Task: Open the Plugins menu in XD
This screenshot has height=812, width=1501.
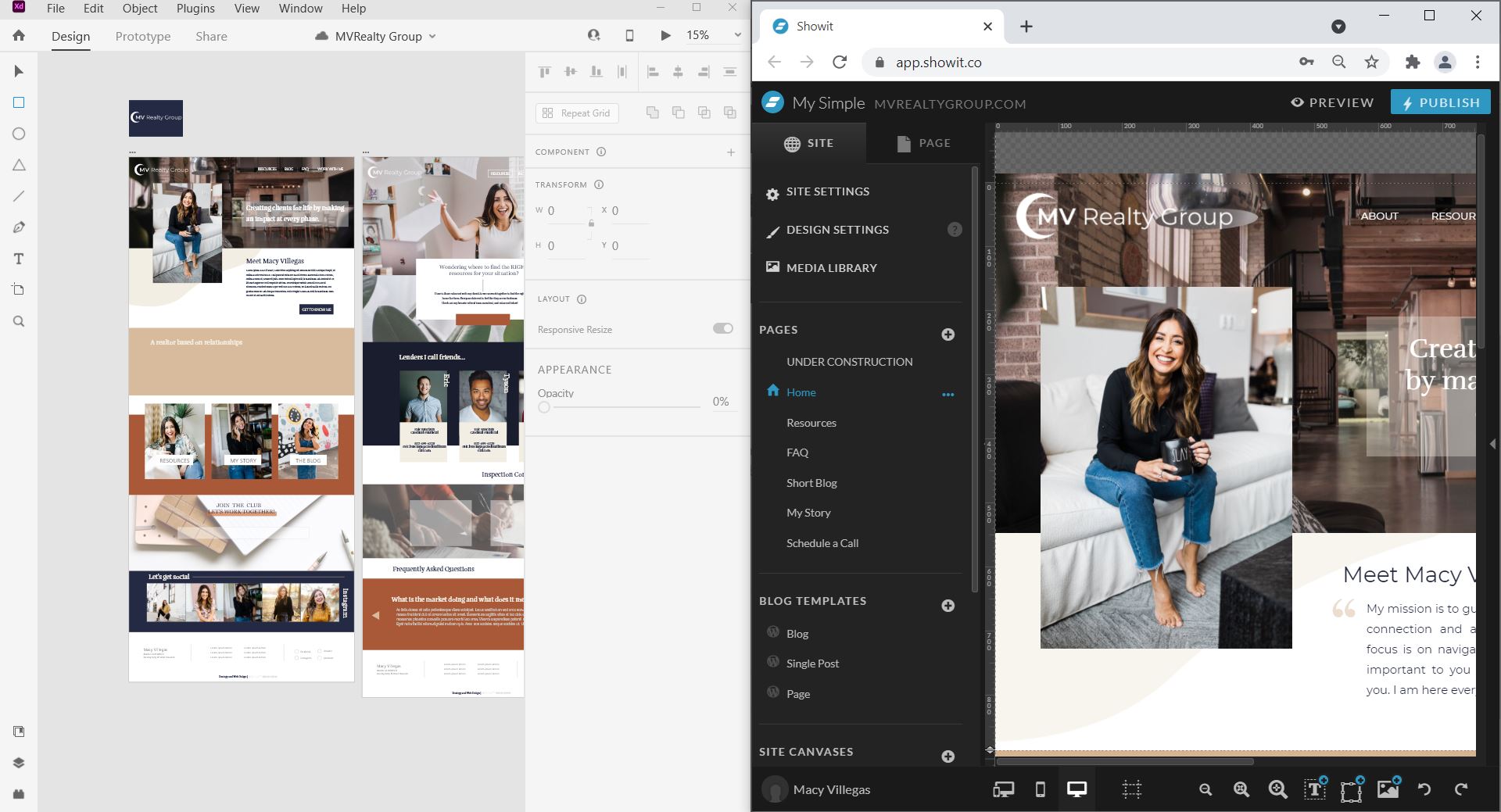Action: click(195, 9)
